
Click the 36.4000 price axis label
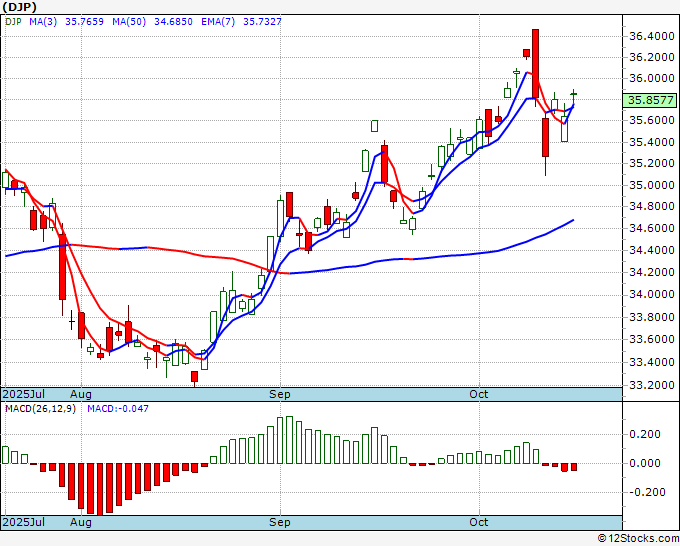pyautogui.click(x=652, y=36)
